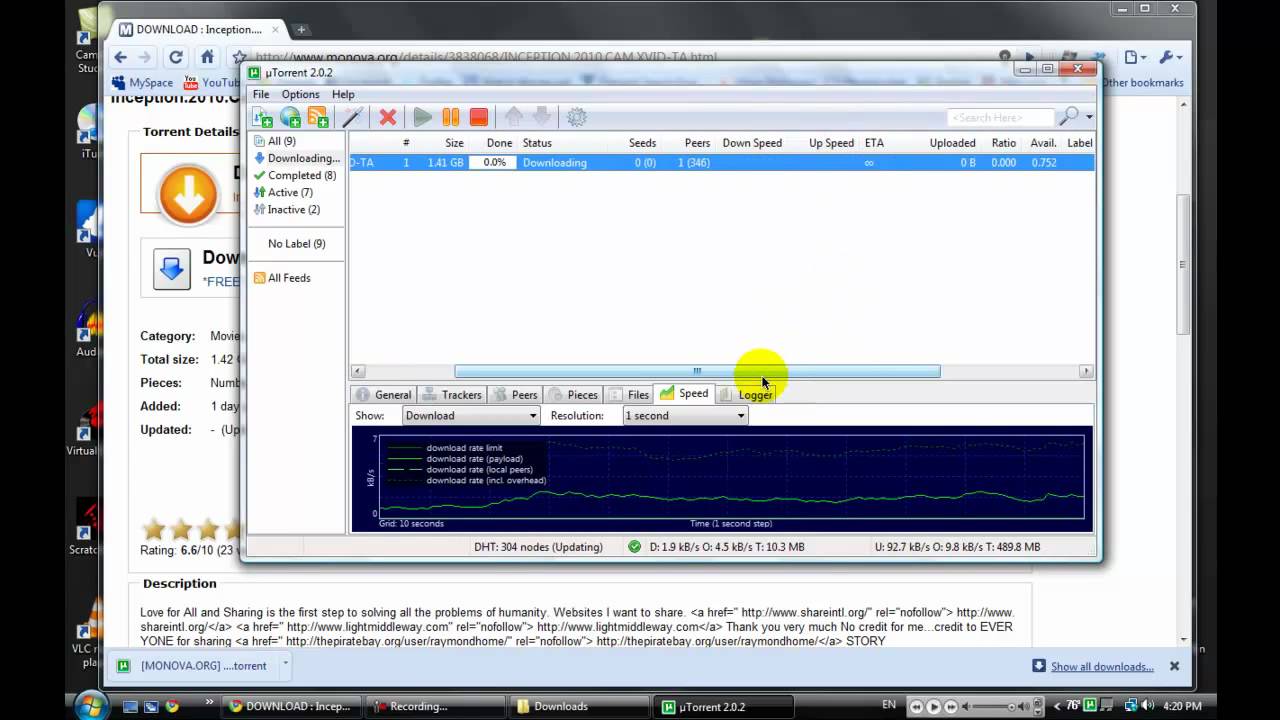1280x720 pixels.
Task: Click the red X Remove torrent icon
Action: (388, 117)
